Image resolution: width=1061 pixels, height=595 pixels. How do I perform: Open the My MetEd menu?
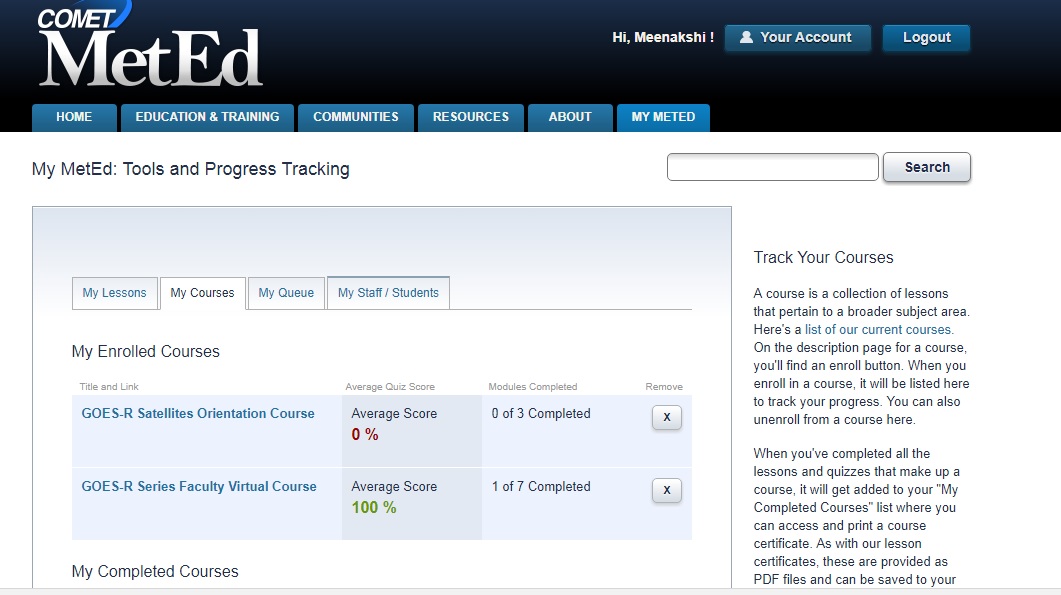tap(663, 117)
